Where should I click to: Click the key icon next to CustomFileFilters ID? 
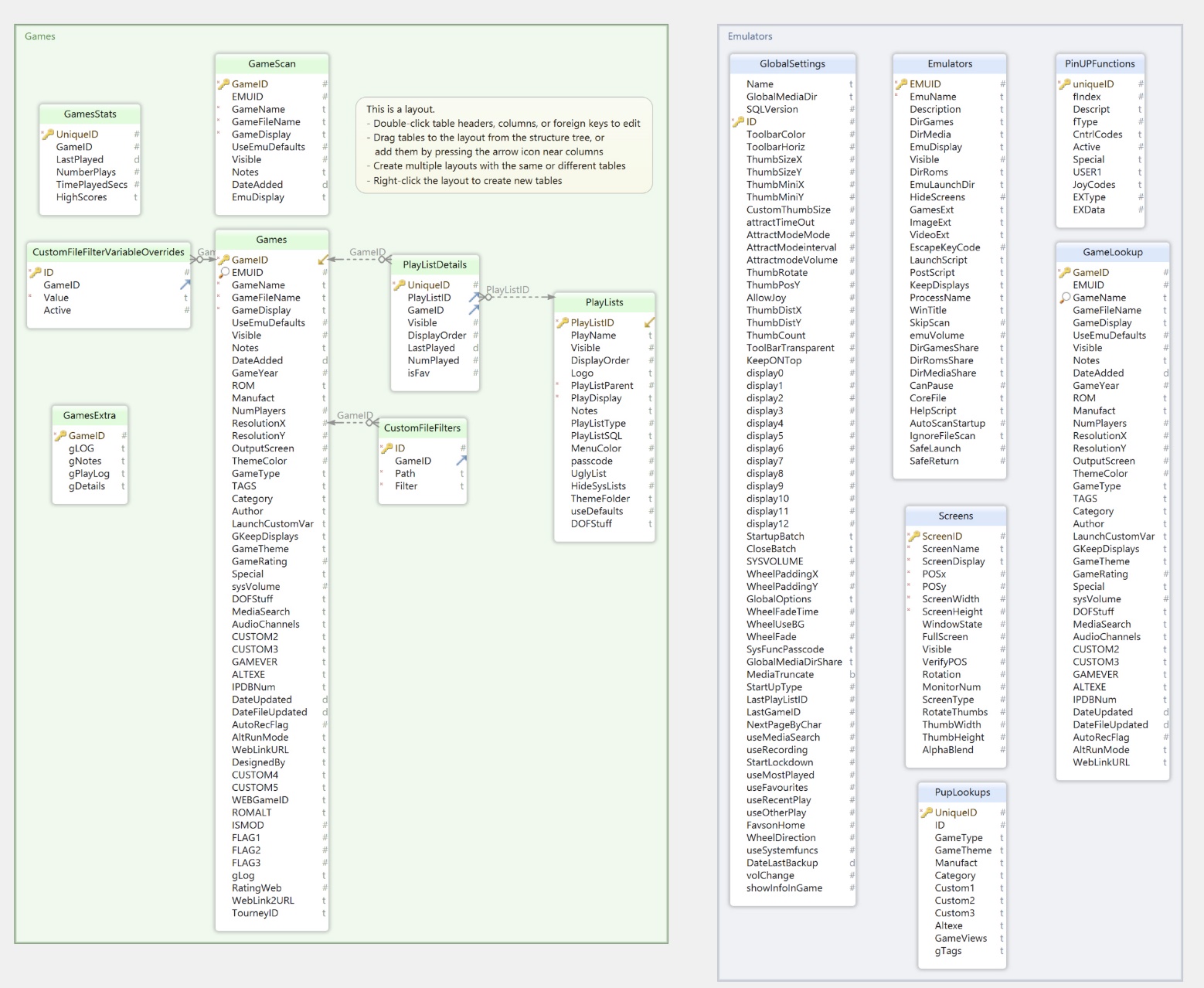click(x=386, y=448)
